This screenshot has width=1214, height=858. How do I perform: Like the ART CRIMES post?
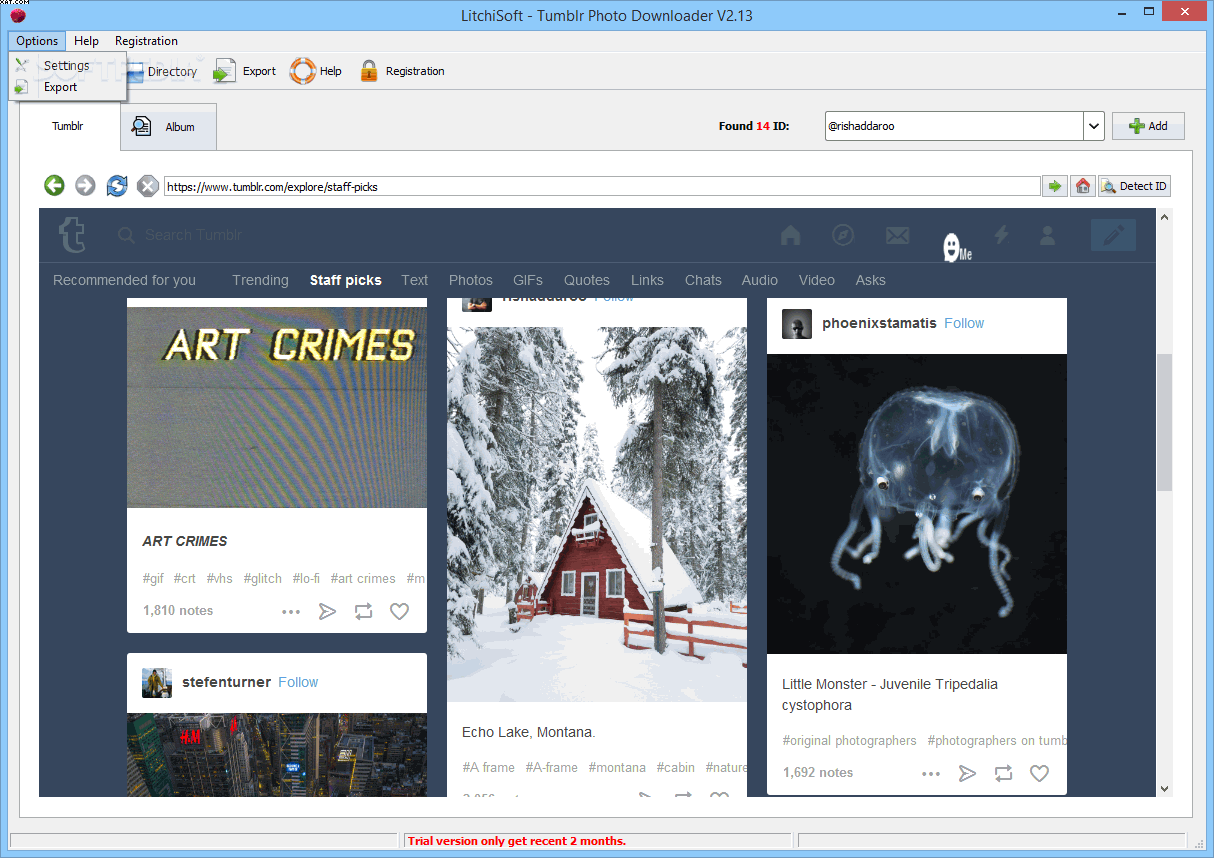[399, 611]
